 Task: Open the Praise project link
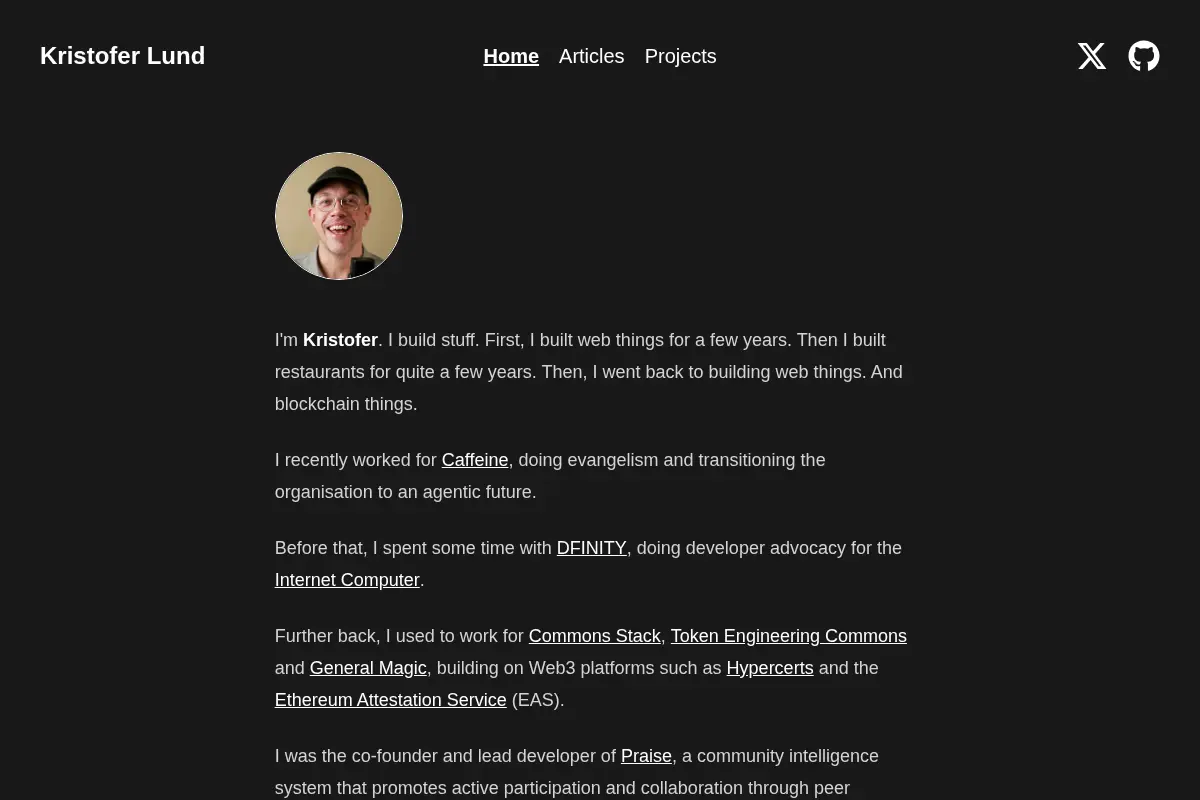coord(646,756)
